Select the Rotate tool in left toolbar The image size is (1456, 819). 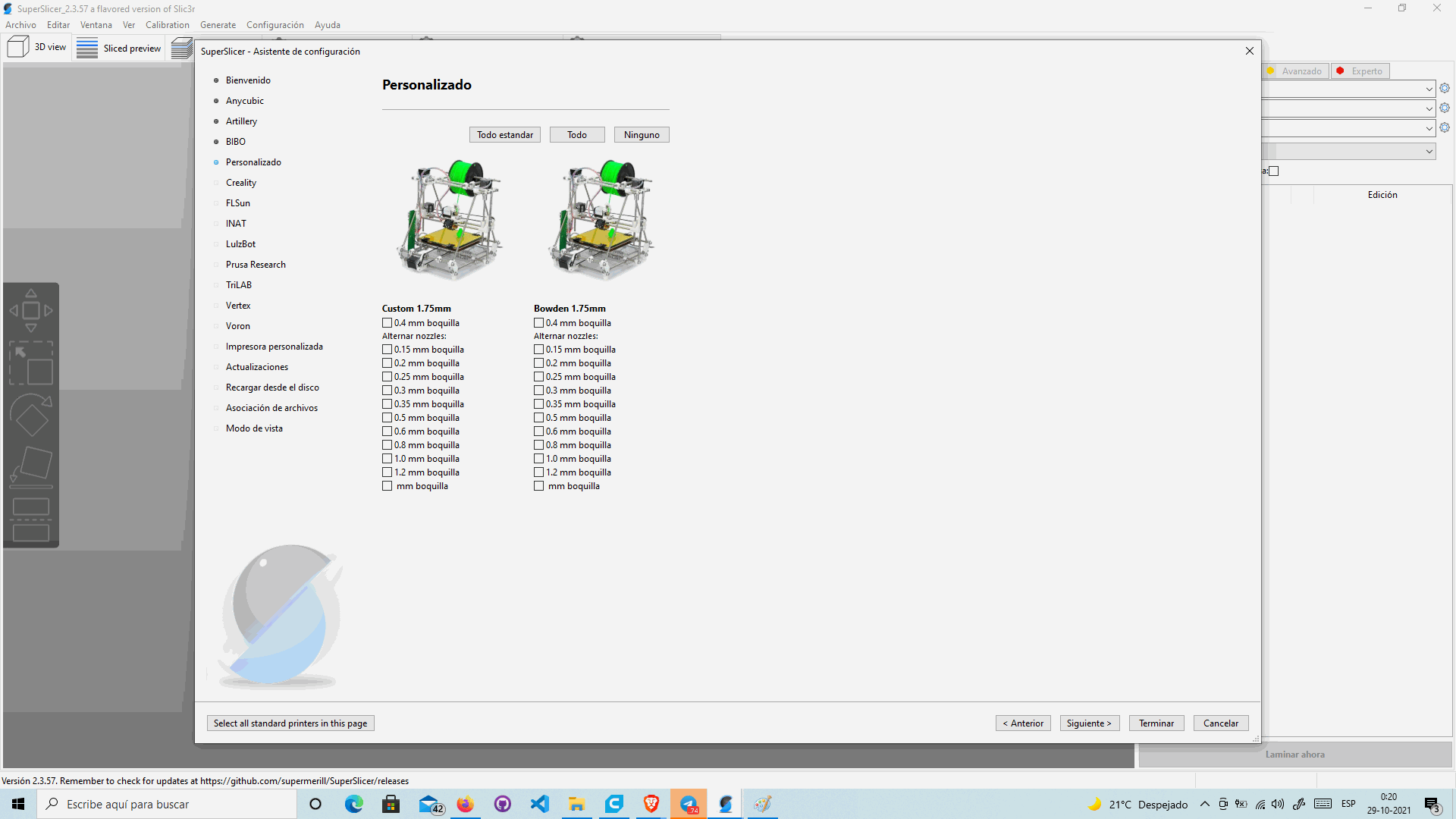31,415
